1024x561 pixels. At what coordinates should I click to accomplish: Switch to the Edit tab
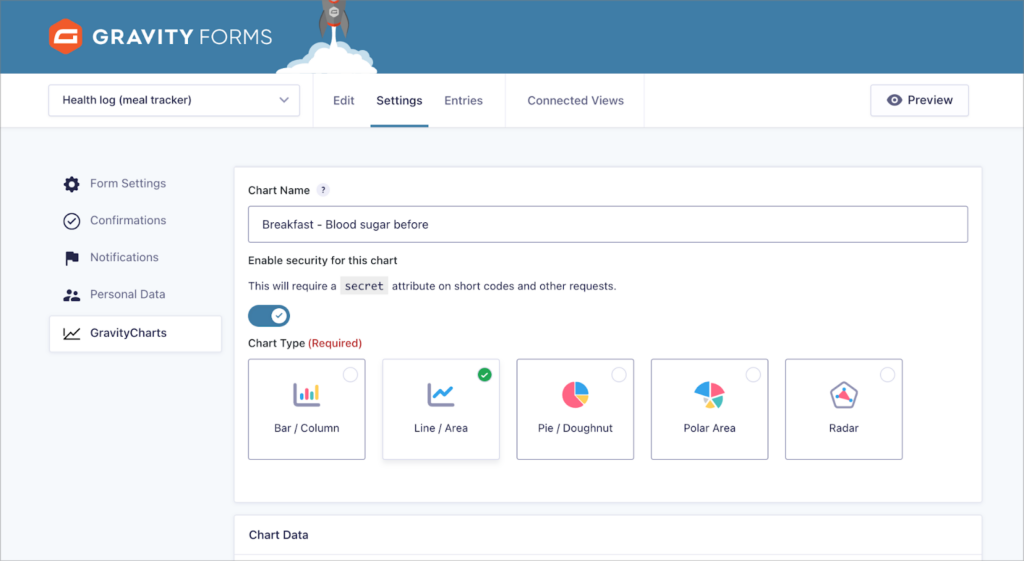pyautogui.click(x=344, y=101)
